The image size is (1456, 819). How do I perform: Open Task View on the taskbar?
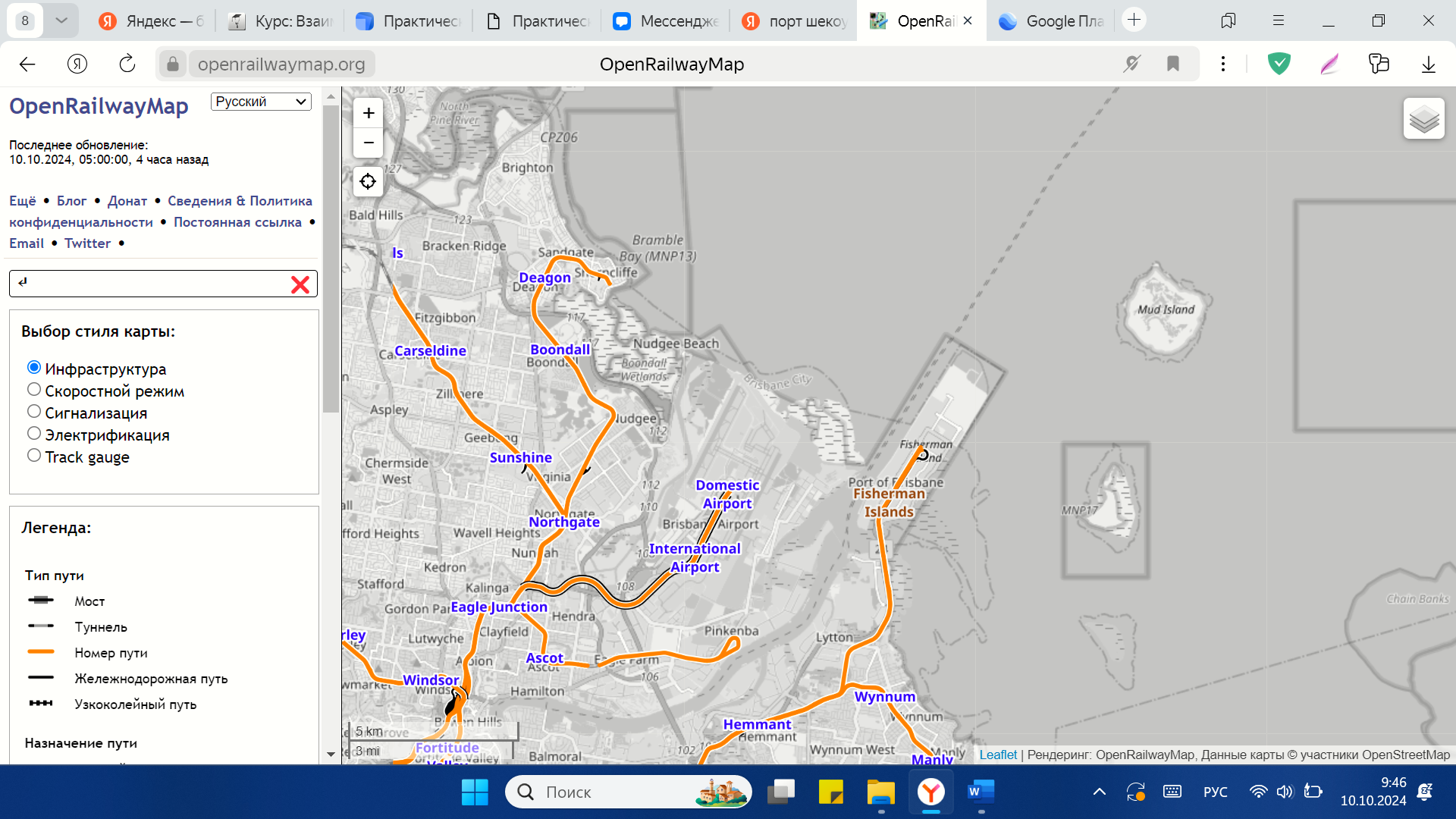click(781, 792)
